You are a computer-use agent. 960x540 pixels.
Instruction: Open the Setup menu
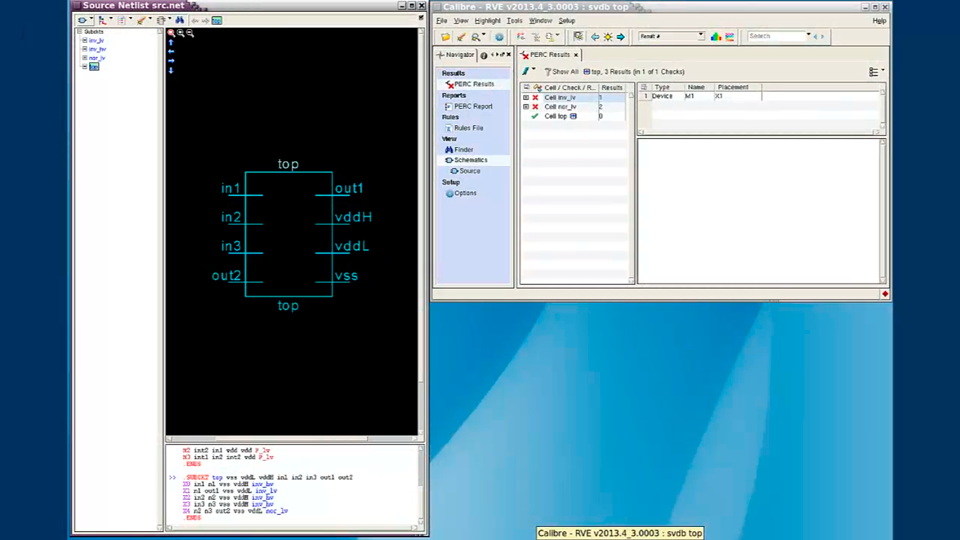point(566,21)
